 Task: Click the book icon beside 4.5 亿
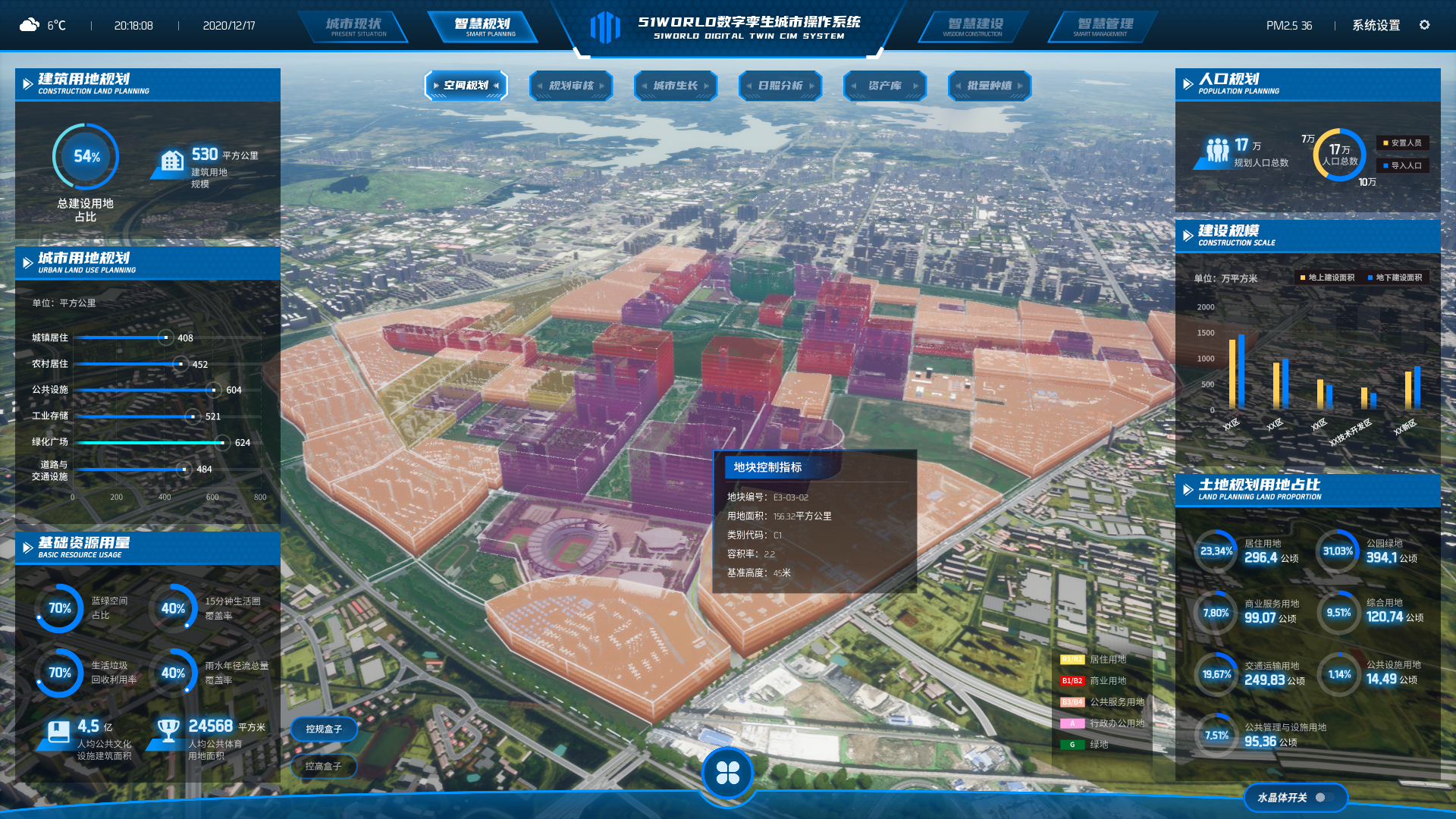point(58,731)
